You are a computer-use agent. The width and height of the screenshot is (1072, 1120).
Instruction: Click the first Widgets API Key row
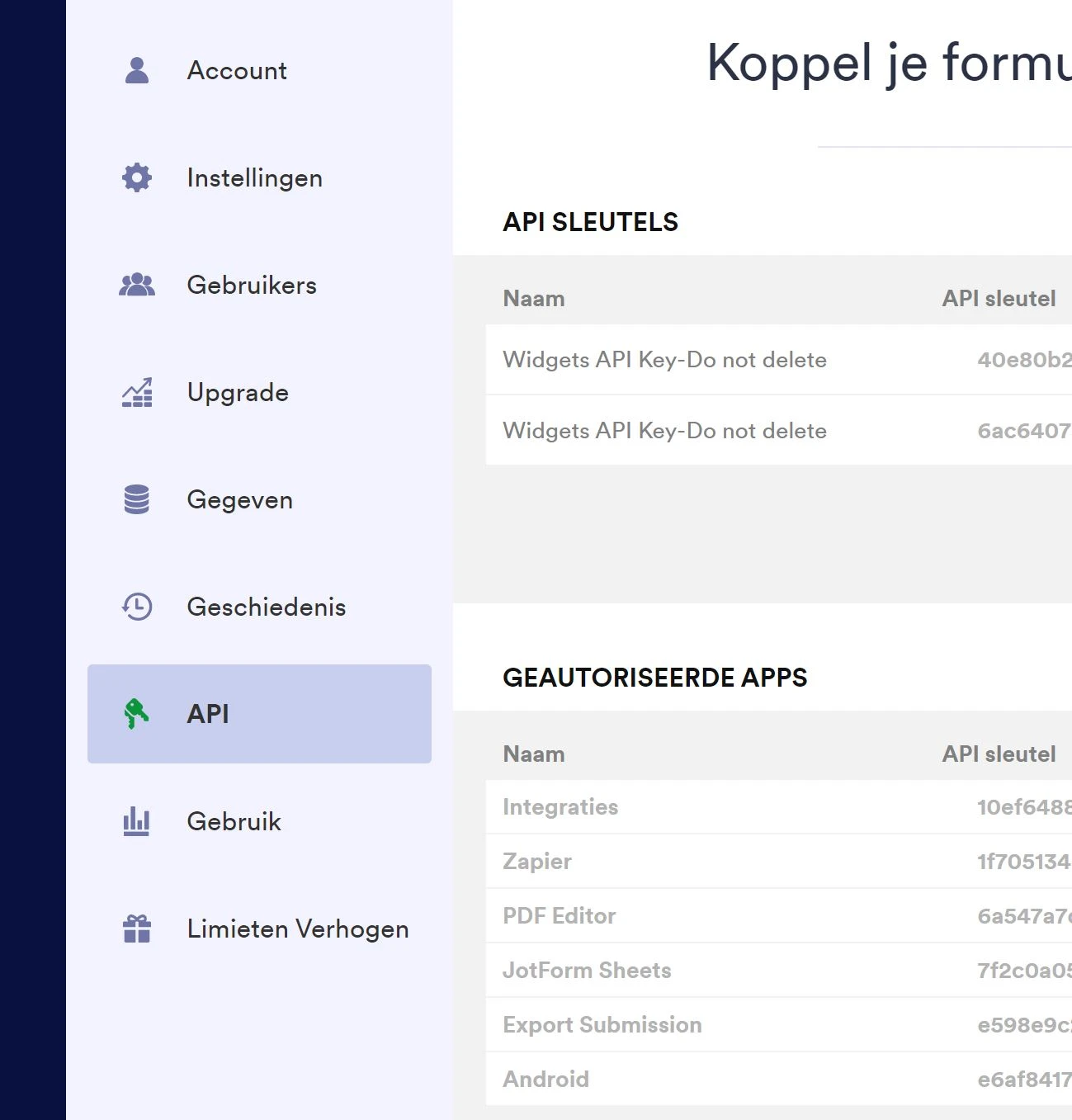coord(664,360)
